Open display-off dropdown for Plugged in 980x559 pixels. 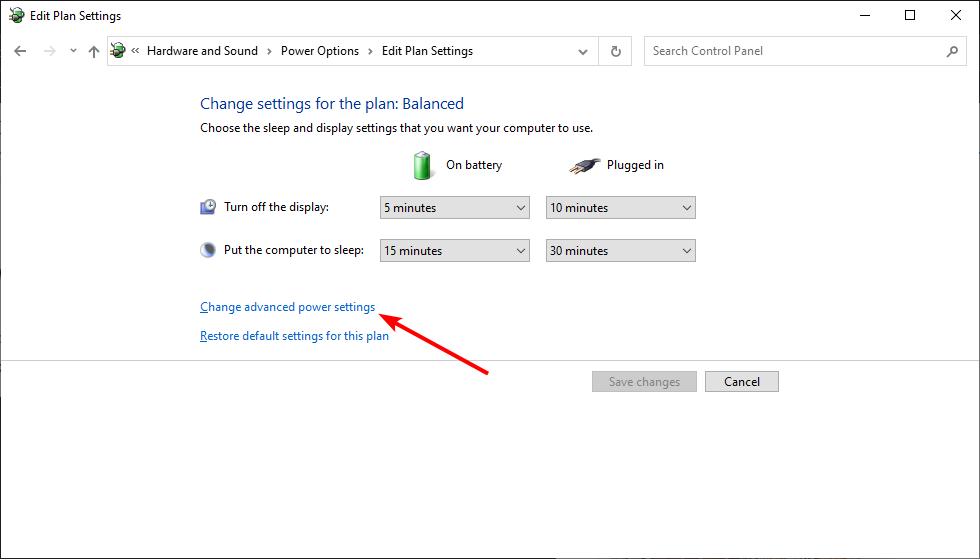coord(621,208)
